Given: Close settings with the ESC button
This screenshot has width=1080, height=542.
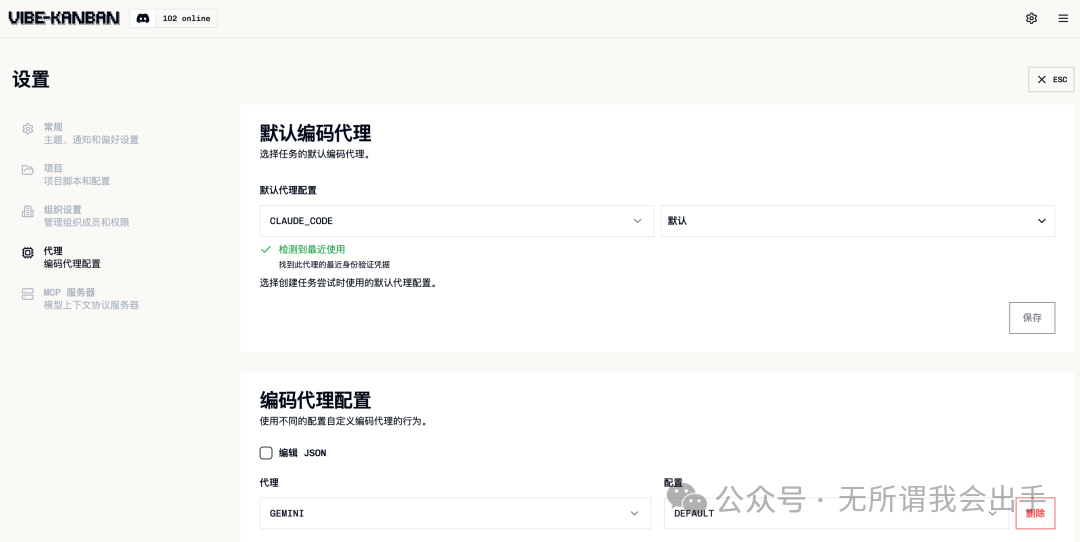Looking at the screenshot, I should 1051,79.
